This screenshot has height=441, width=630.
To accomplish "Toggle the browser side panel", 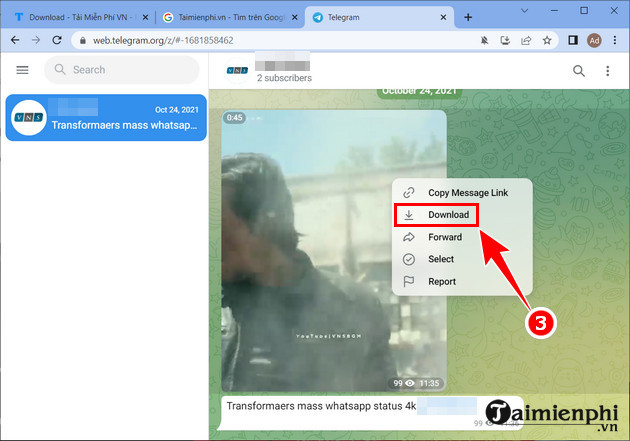I will click(573, 40).
